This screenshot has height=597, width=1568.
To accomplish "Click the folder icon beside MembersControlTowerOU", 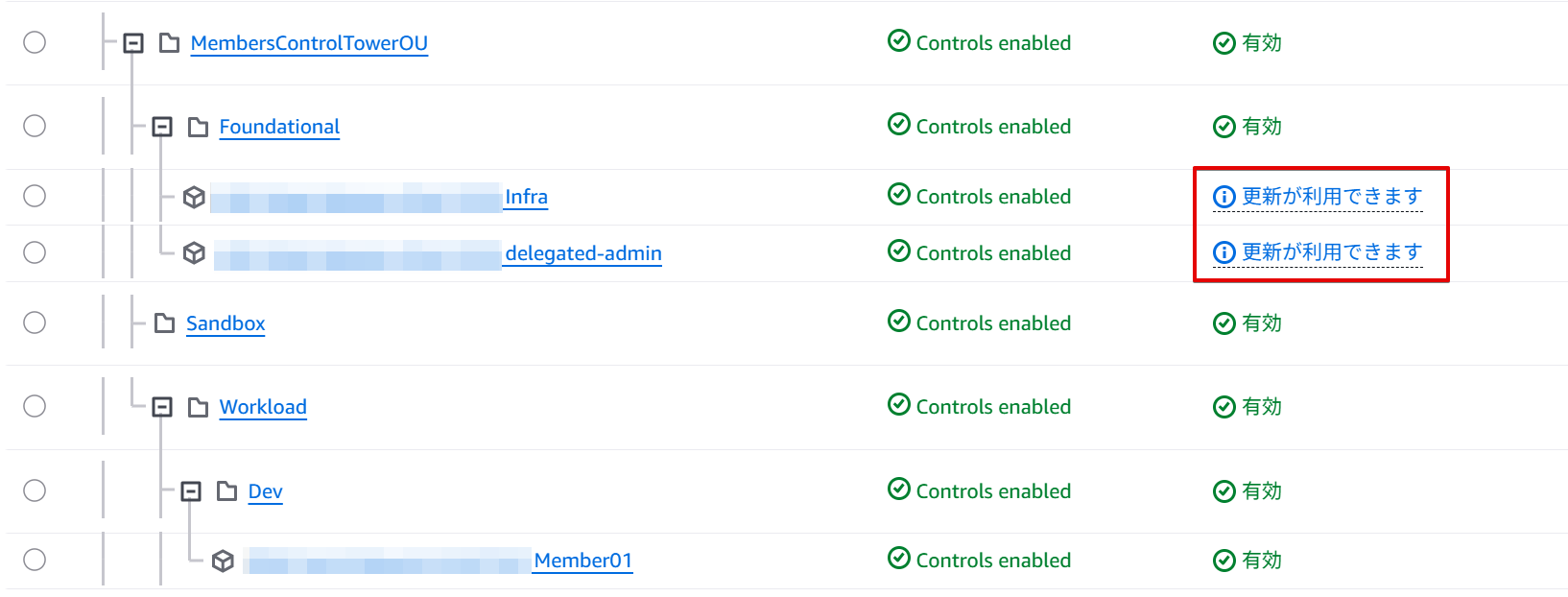I will click(x=169, y=43).
